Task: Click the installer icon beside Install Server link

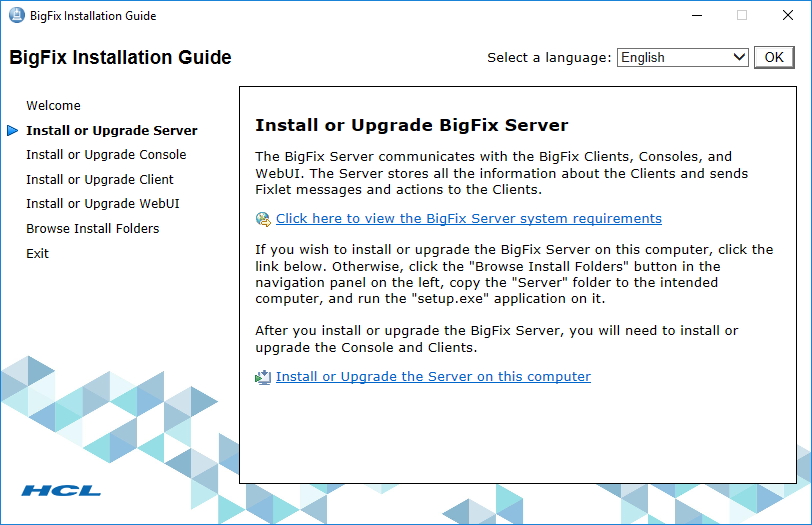Action: (x=263, y=377)
